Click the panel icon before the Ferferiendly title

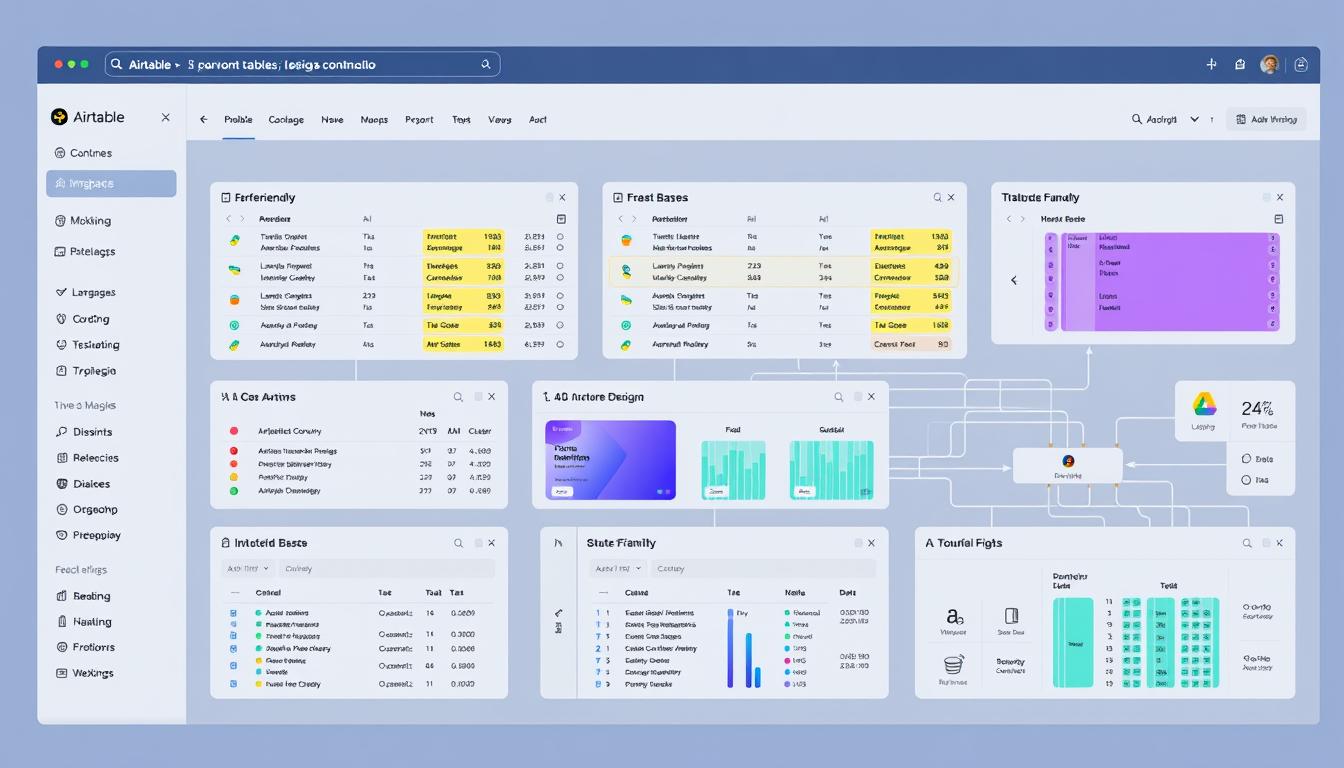(x=226, y=198)
